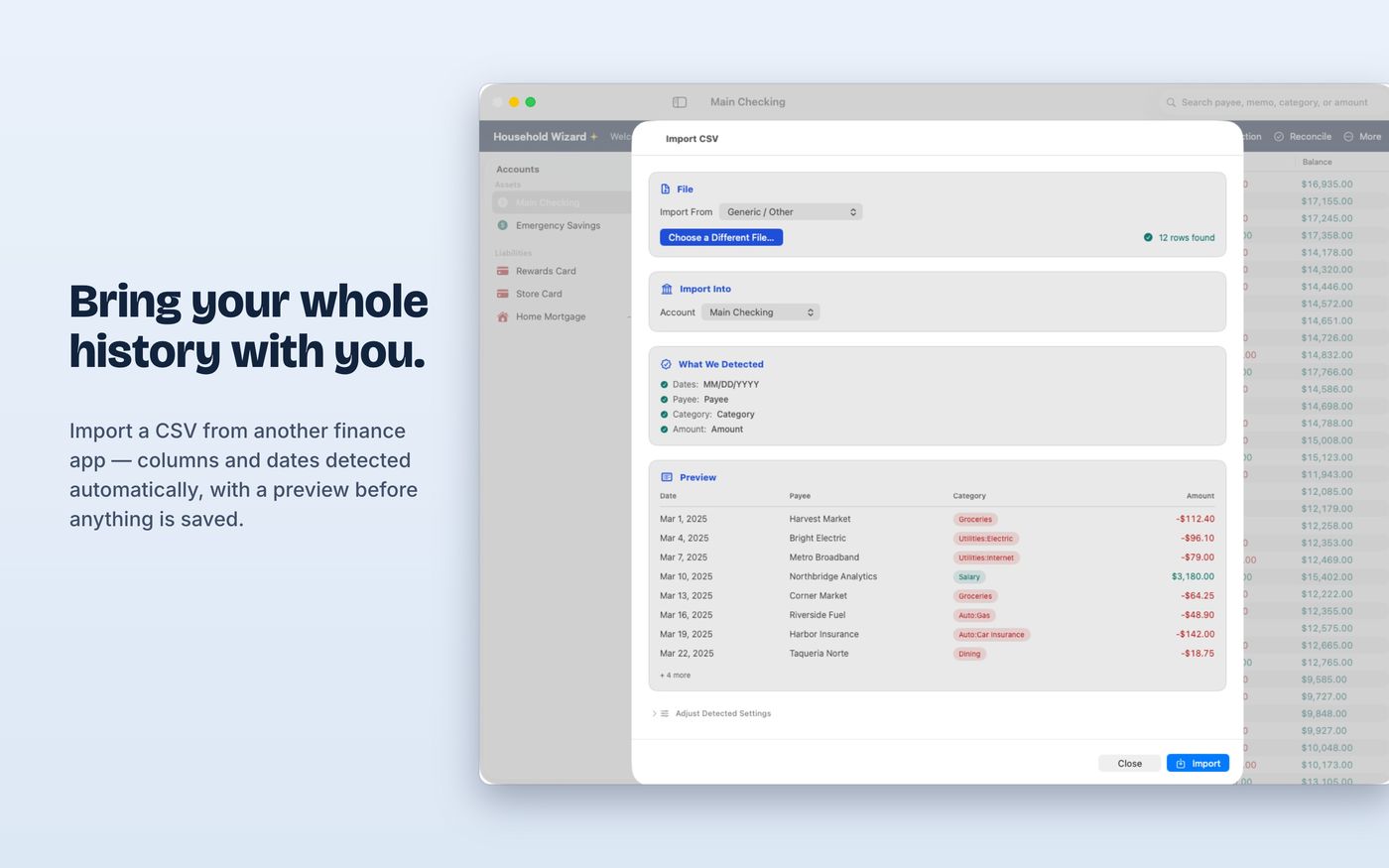
Task: Click the Auto:Car Insurance tag
Action: tap(991, 635)
